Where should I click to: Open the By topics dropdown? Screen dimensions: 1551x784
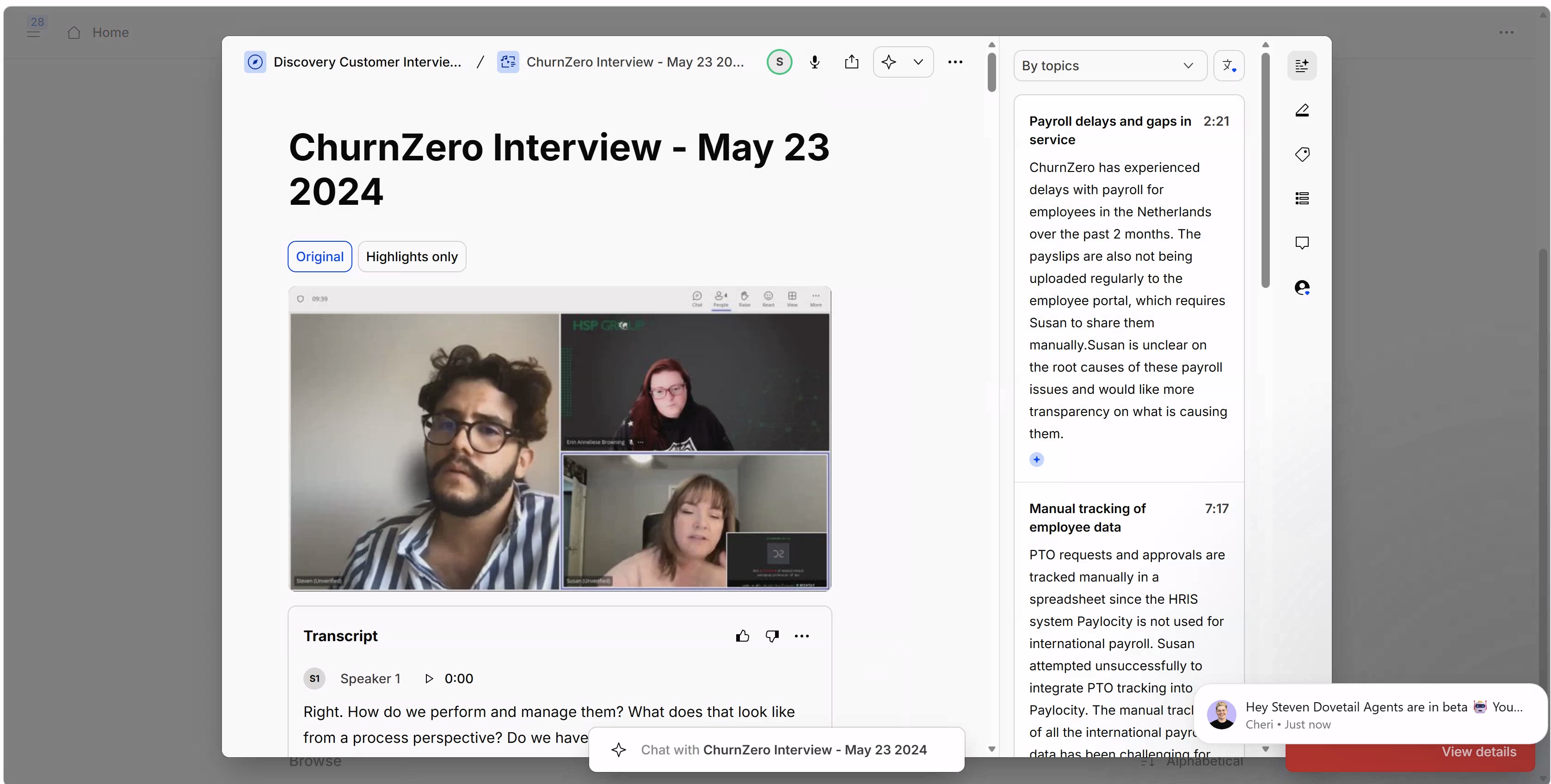1110,66
